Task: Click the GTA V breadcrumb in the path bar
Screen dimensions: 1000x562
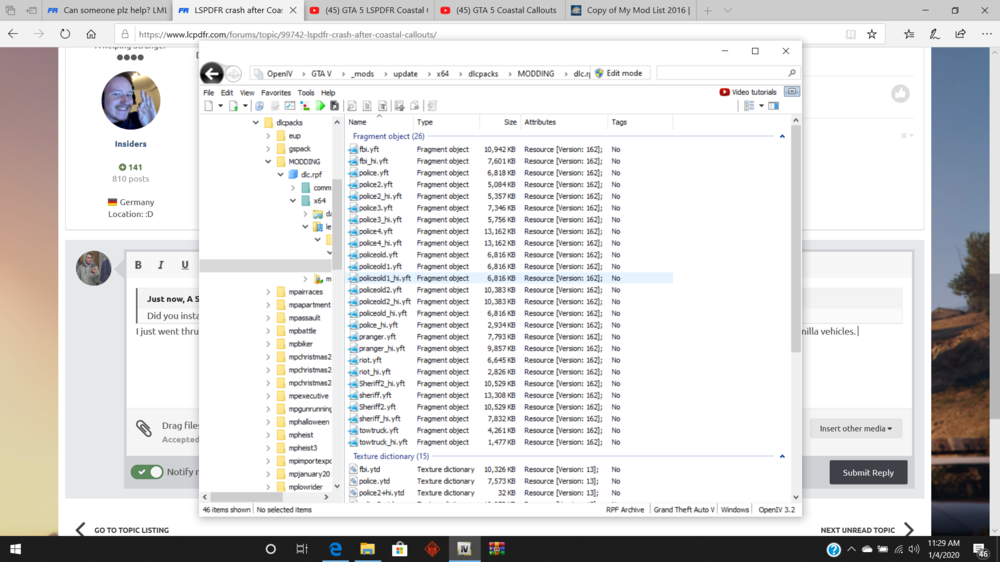Action: (x=321, y=74)
